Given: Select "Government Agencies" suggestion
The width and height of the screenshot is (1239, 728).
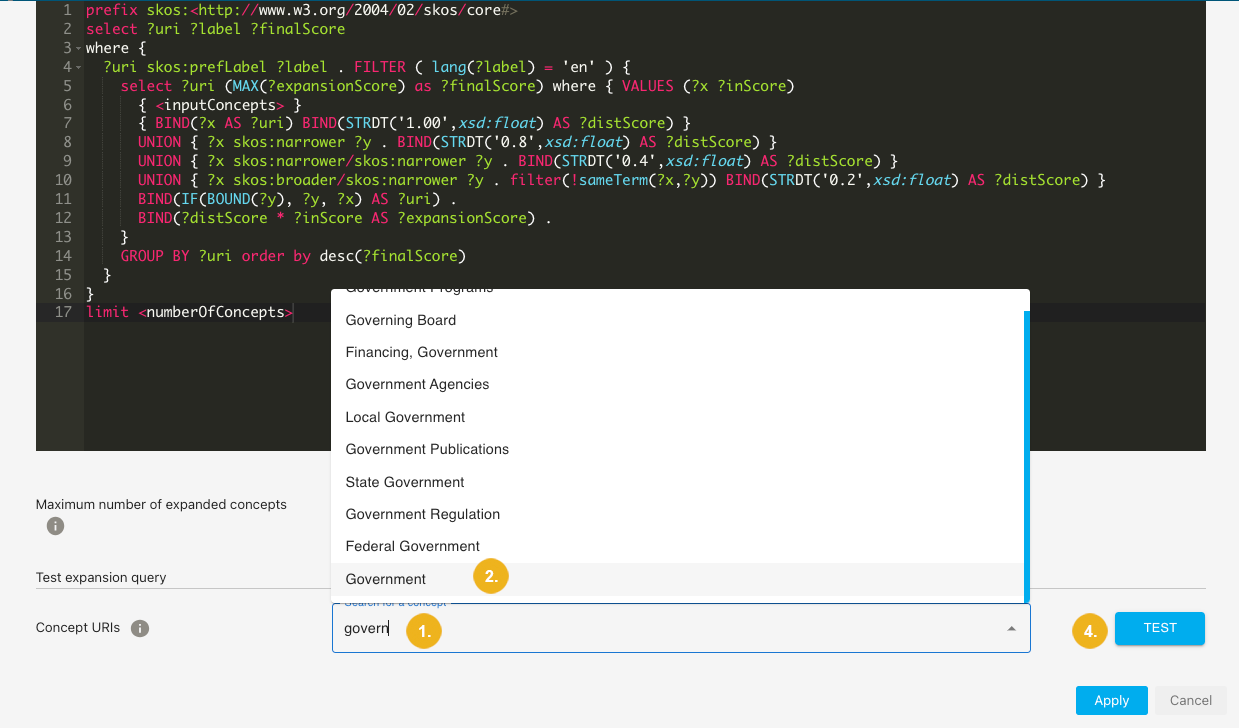Looking at the screenshot, I should coord(417,384).
